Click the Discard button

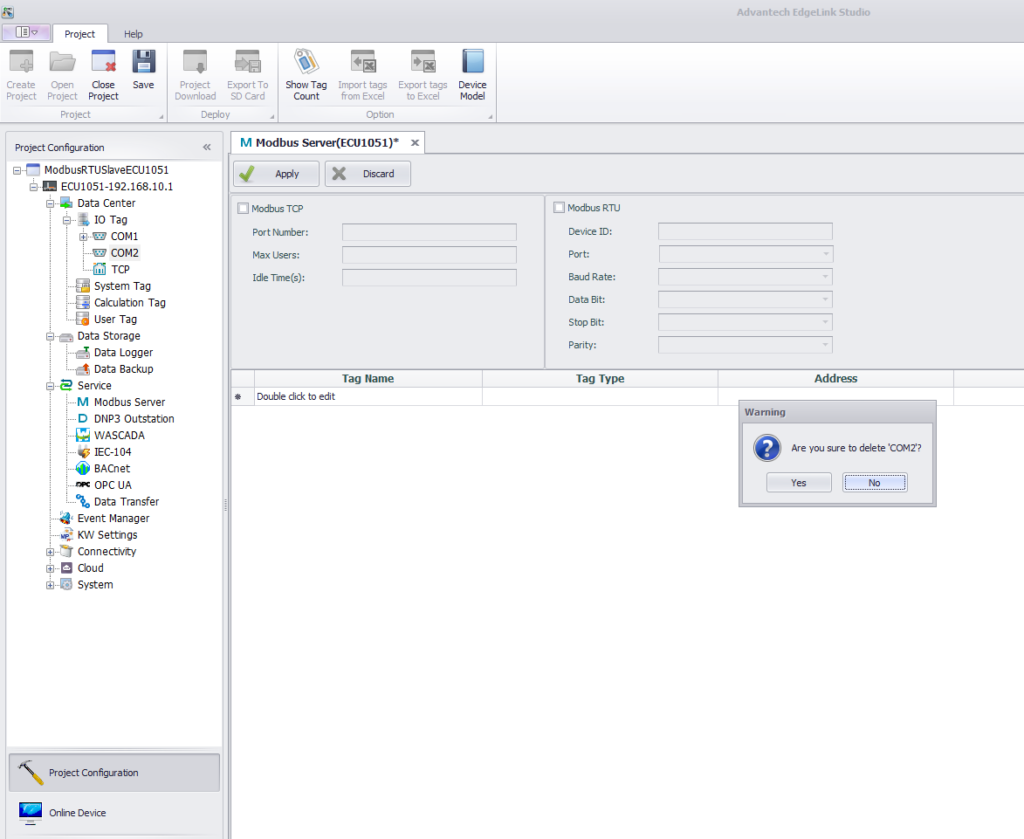[x=368, y=174]
